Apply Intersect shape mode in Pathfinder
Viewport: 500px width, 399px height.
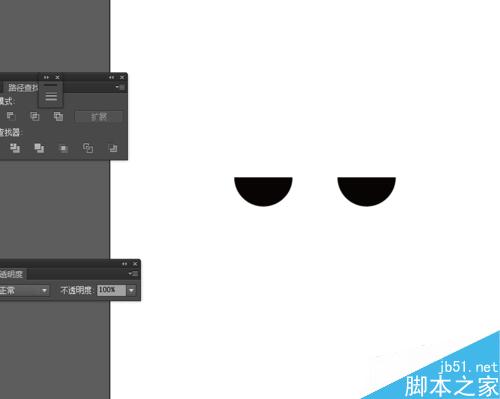coord(35,116)
